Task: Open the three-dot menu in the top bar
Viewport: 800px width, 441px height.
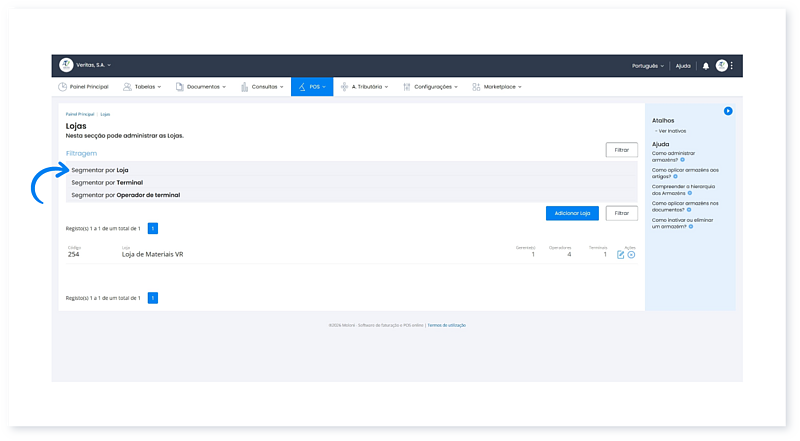Action: pos(732,66)
